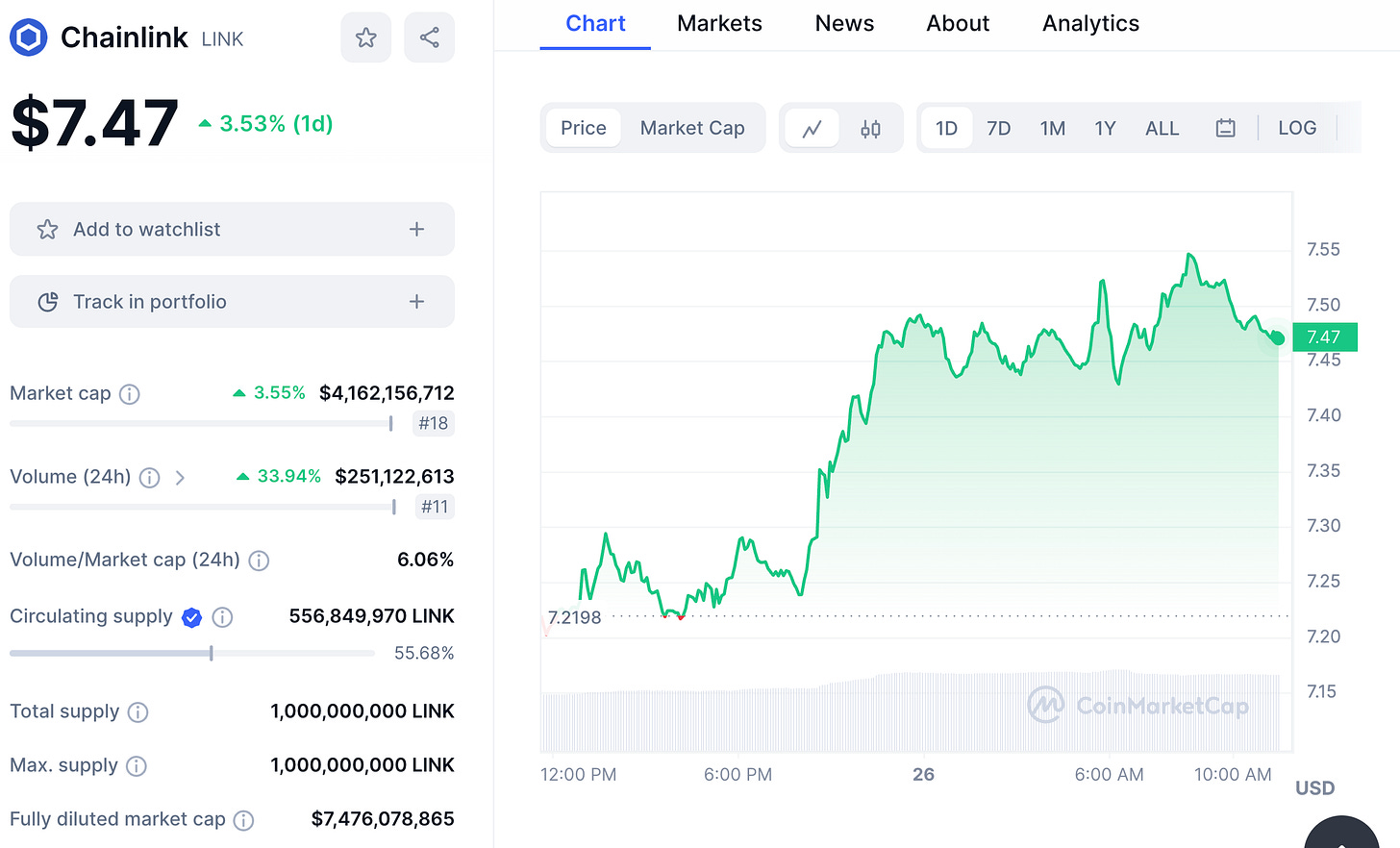Click Circulating supply info icon
Screen dimensions: 1400x848
tap(222, 617)
